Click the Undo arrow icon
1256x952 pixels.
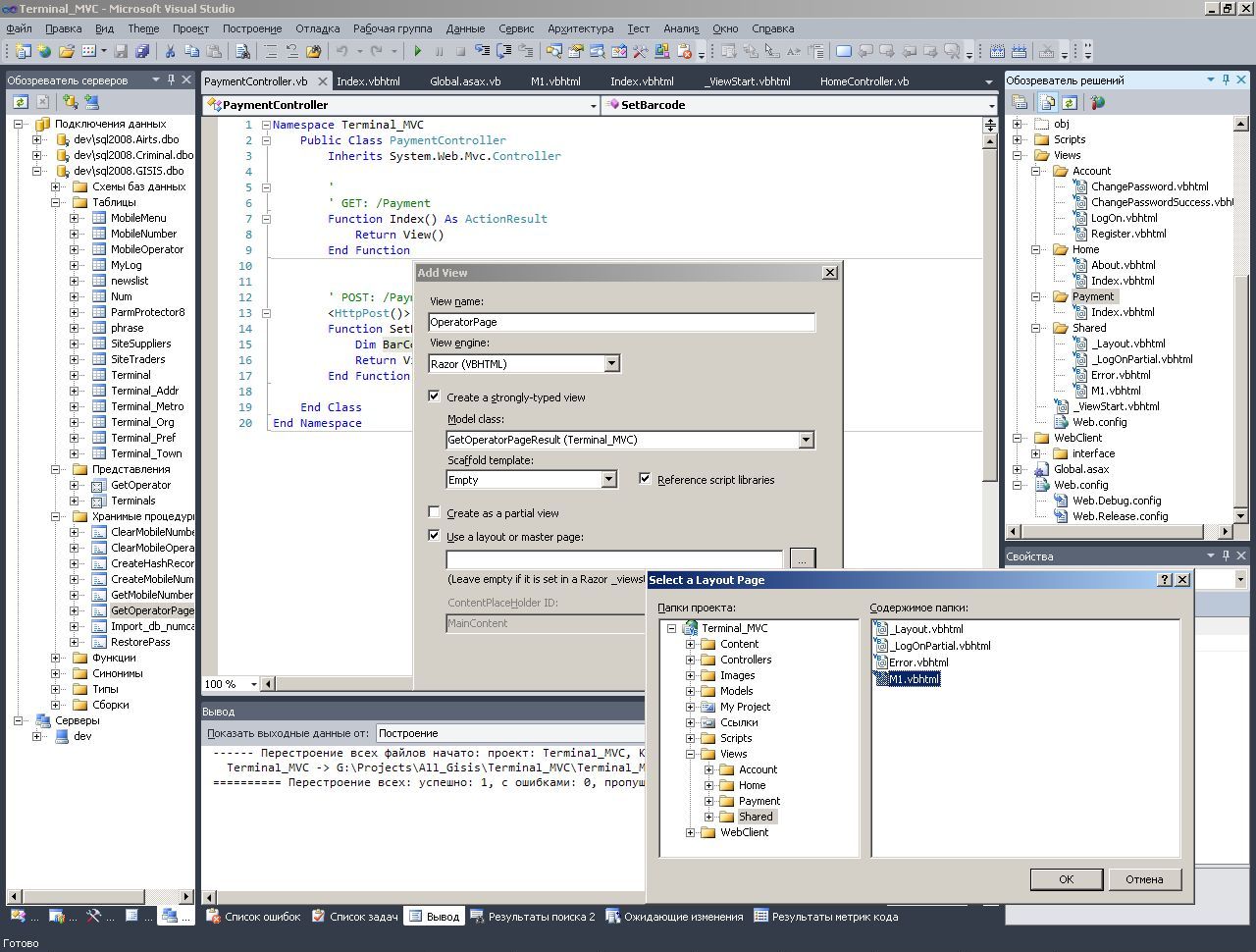[342, 51]
